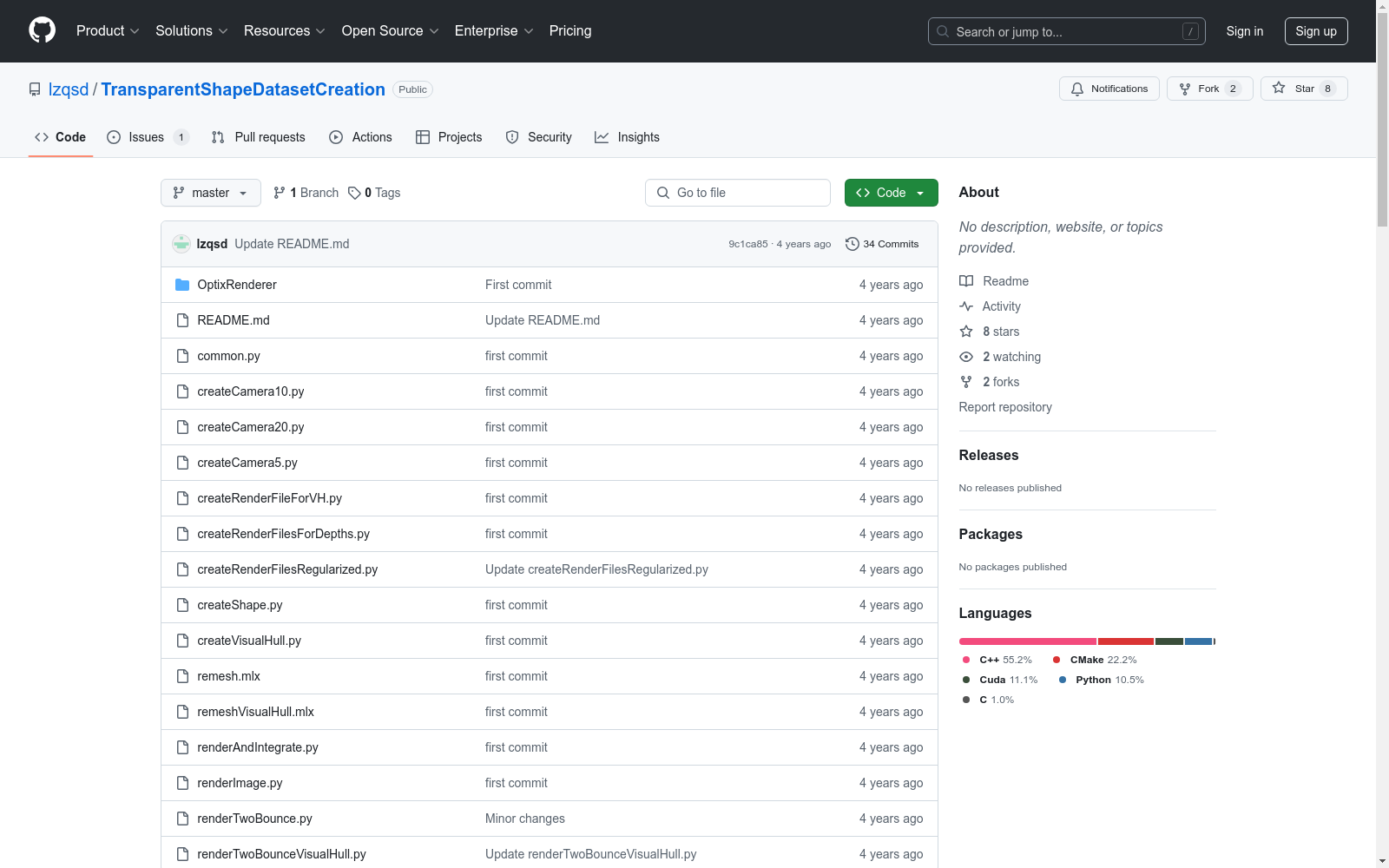Open the GitHub logo home link

point(42,30)
